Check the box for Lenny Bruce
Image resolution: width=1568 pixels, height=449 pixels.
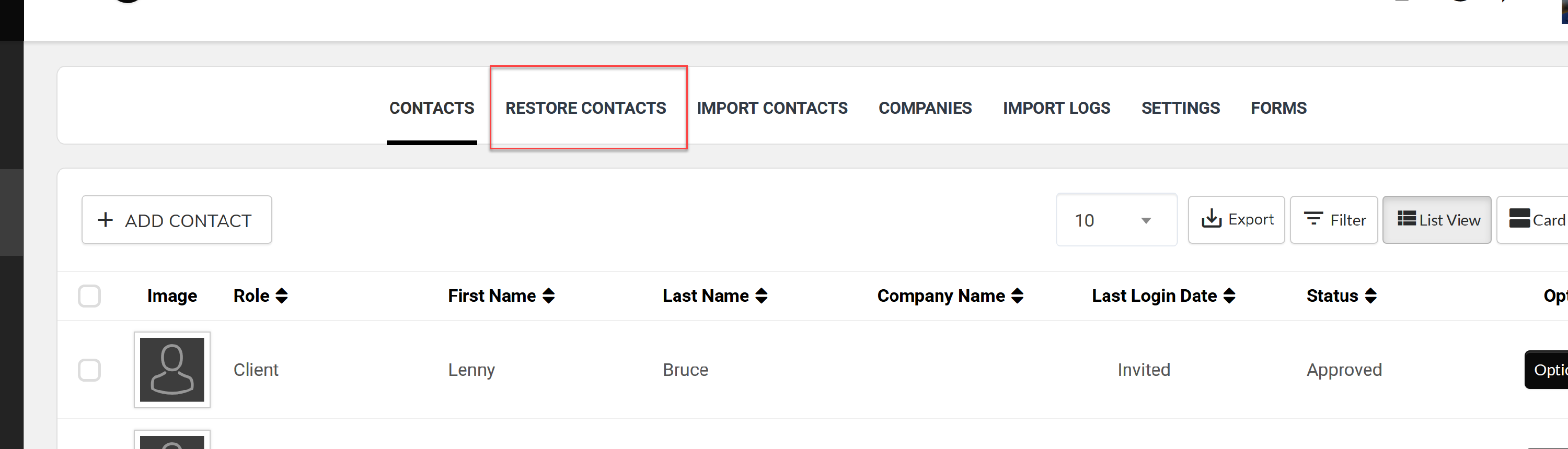click(x=89, y=370)
